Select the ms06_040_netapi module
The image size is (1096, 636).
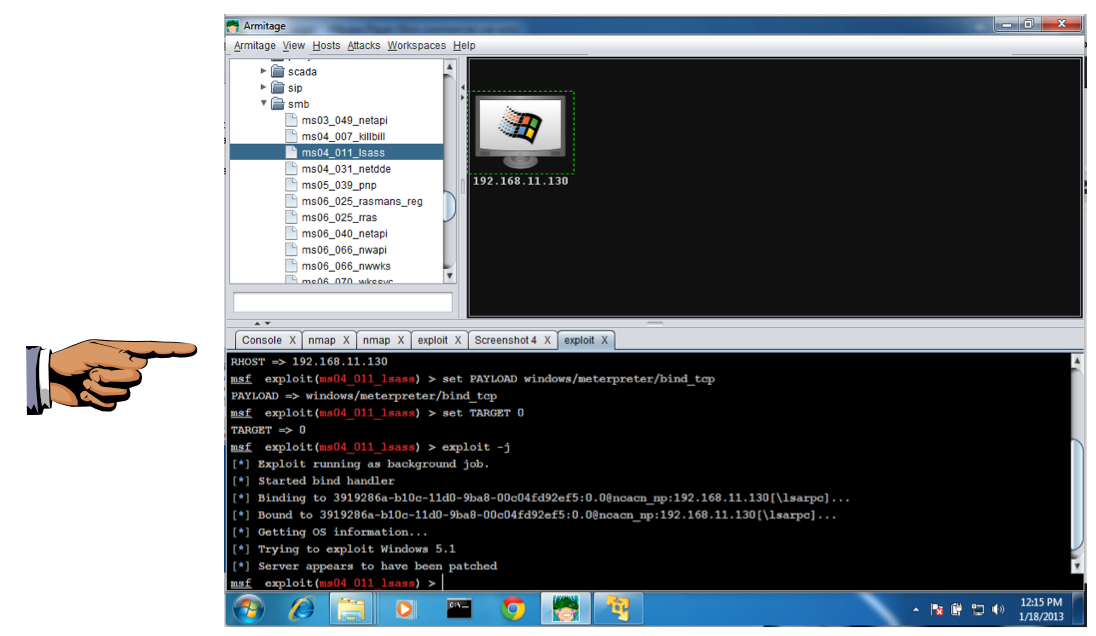345,233
